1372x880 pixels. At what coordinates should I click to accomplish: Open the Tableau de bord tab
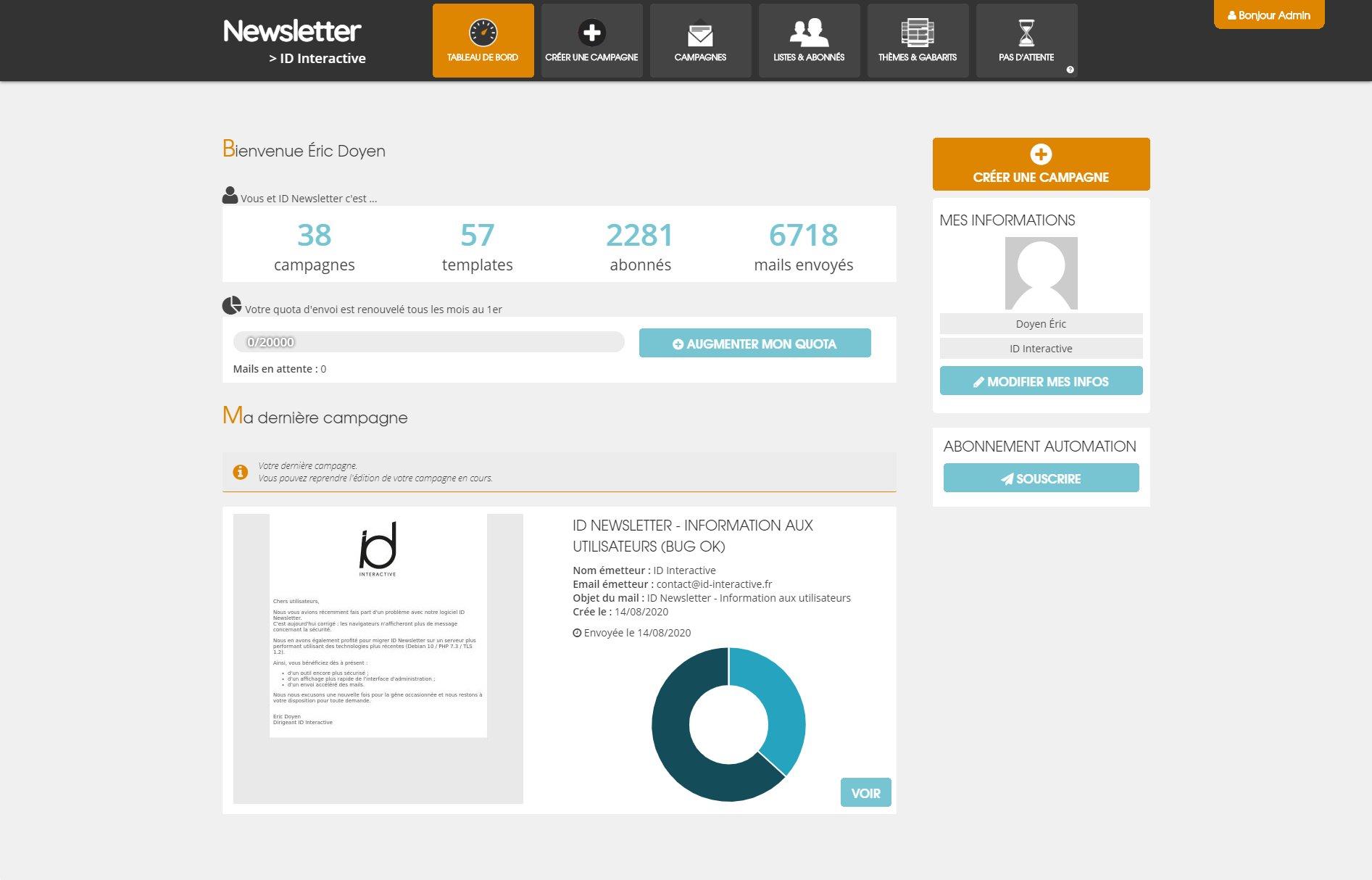point(483,41)
